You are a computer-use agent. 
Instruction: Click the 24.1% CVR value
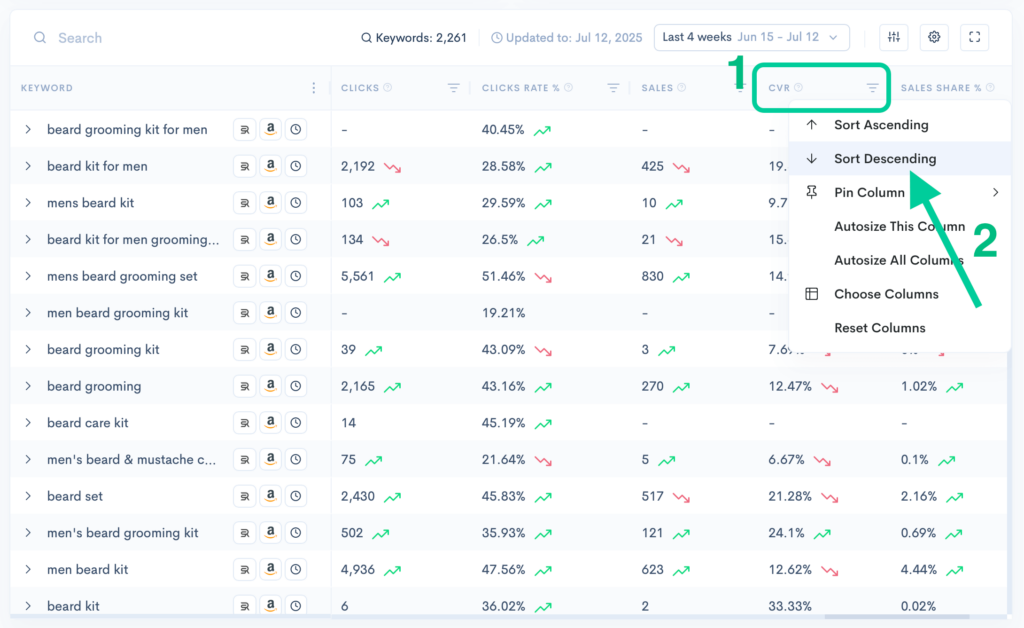[x=786, y=533]
